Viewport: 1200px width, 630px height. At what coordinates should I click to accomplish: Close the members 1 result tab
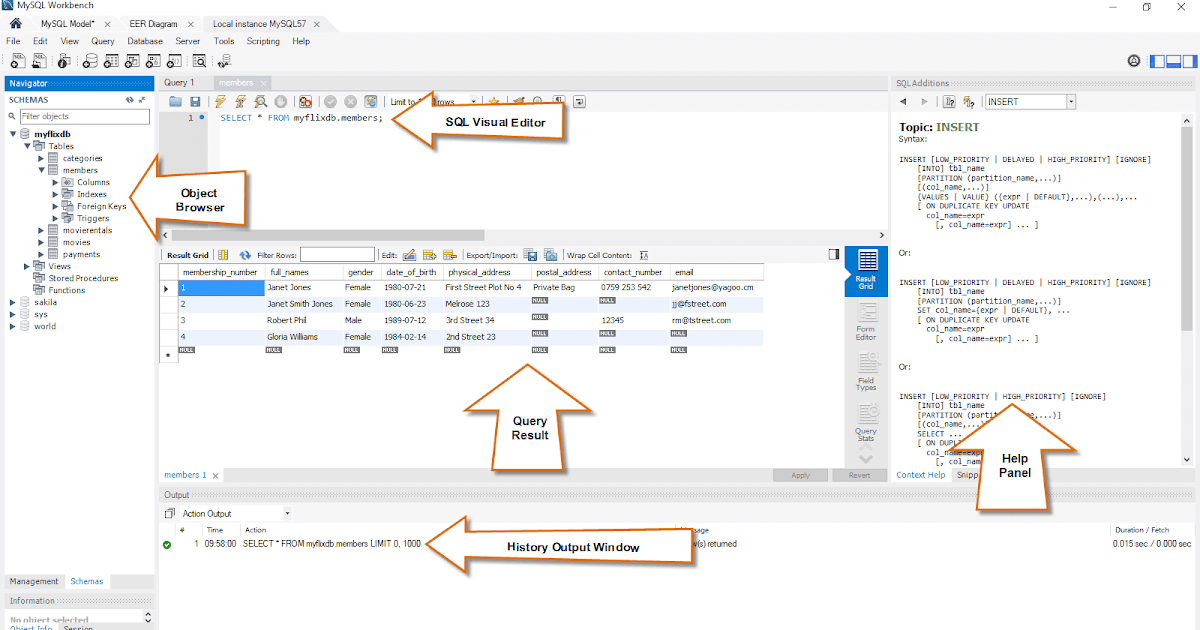(215, 475)
